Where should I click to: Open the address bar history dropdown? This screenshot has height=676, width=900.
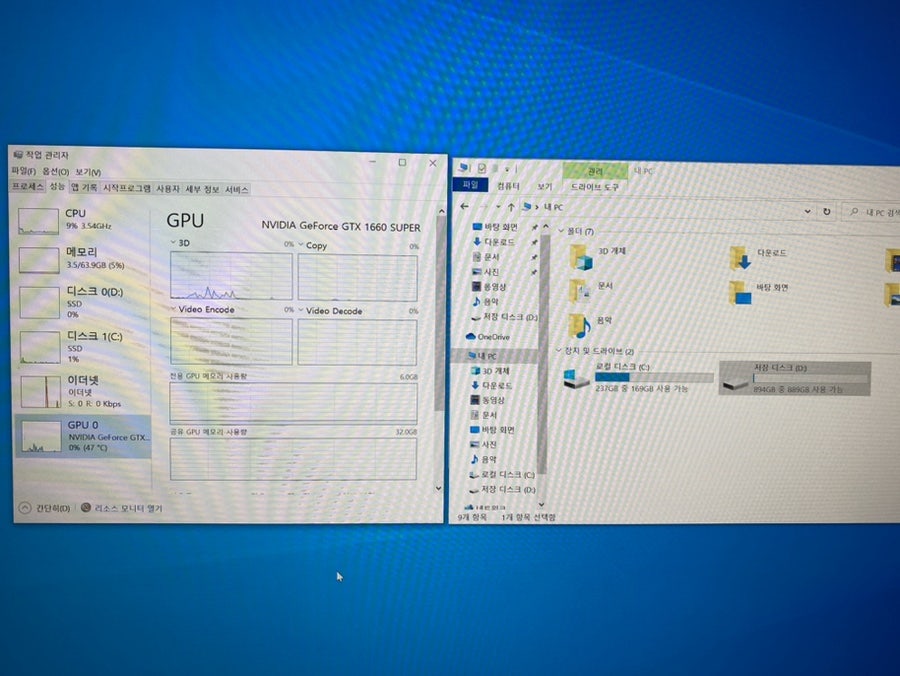(808, 211)
